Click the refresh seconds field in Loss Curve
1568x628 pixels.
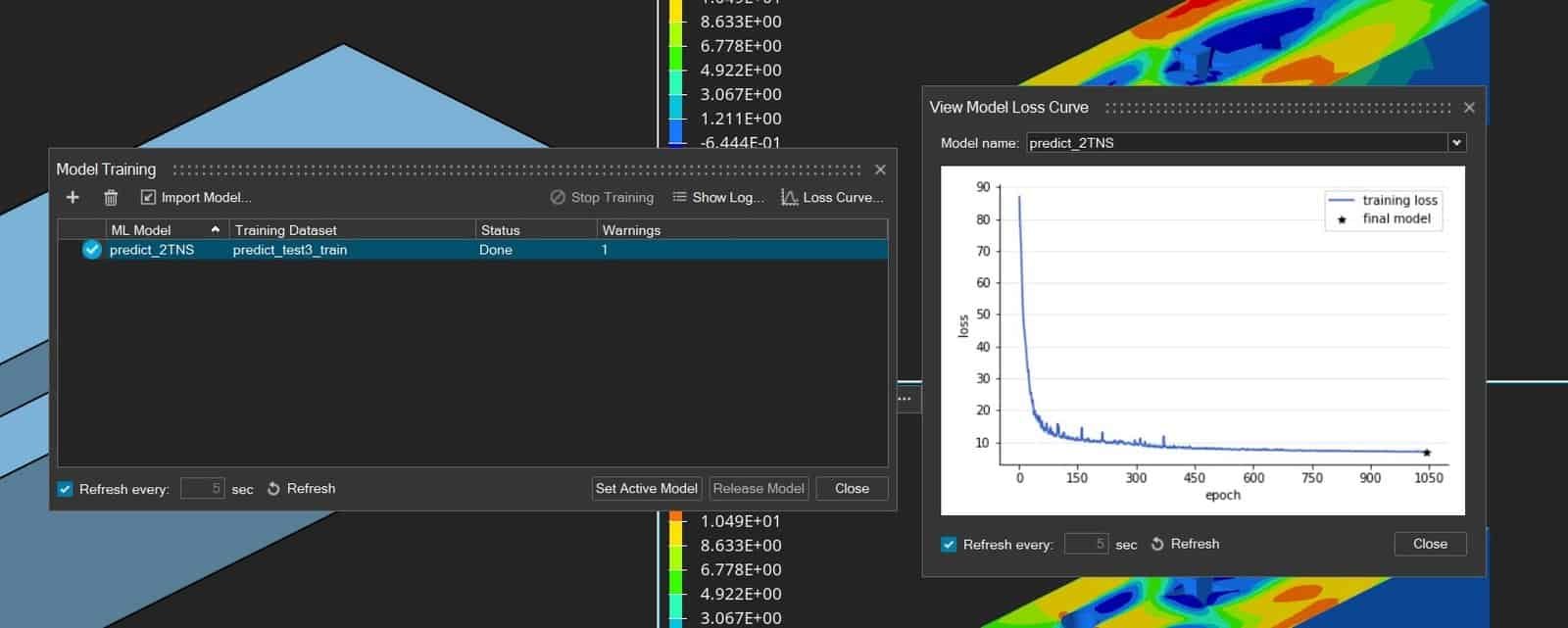coord(1086,544)
